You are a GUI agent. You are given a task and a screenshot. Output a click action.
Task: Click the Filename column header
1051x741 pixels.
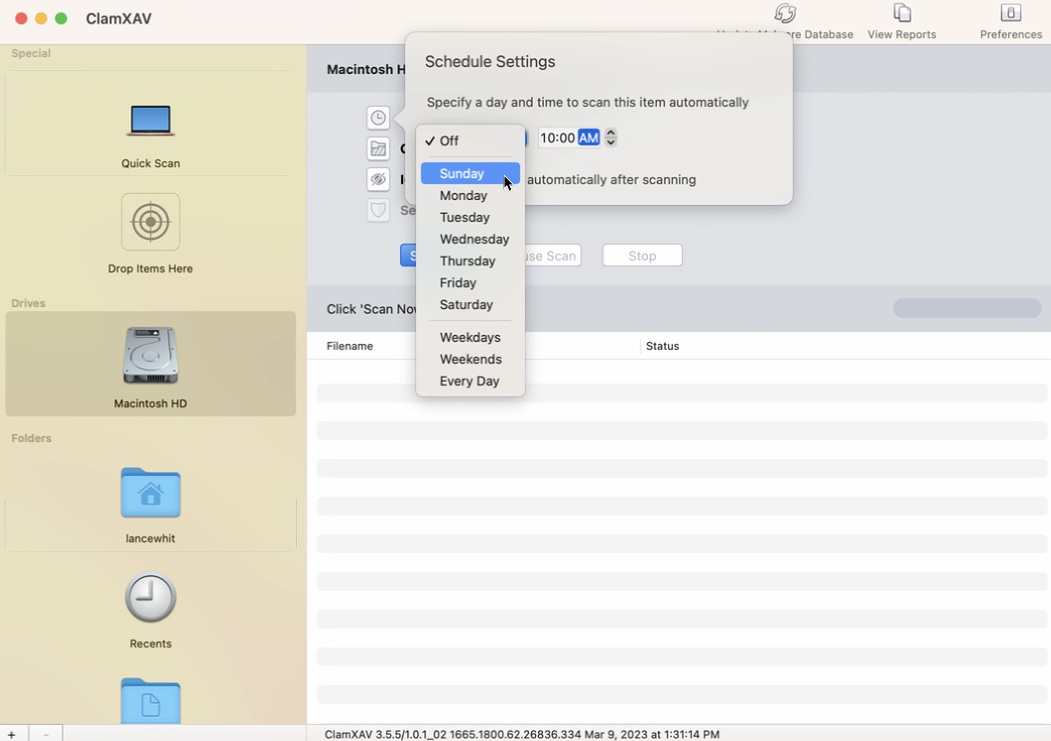(350, 346)
